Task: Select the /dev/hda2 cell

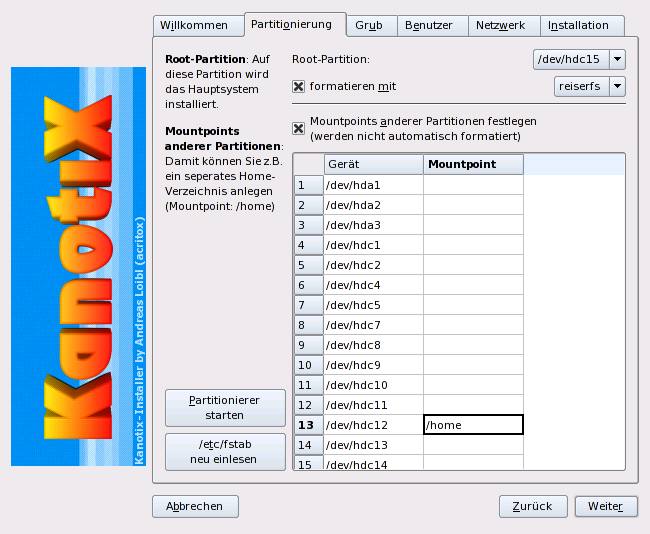Action: click(x=374, y=205)
